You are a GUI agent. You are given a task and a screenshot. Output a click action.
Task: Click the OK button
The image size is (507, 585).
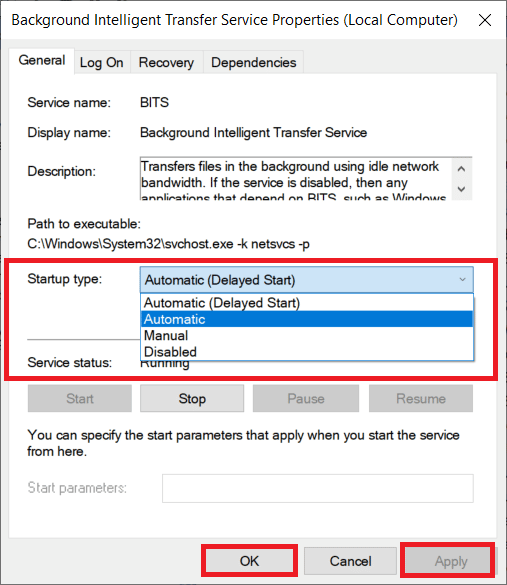[249, 561]
